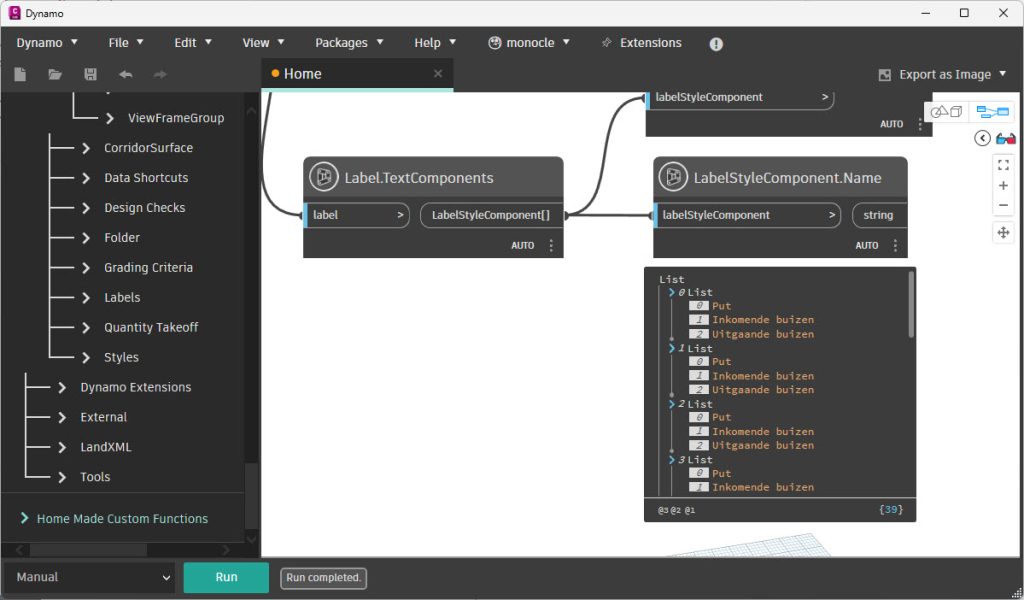1024x600 pixels.
Task: Activate the pan tool
Action: pyautogui.click(x=1003, y=231)
